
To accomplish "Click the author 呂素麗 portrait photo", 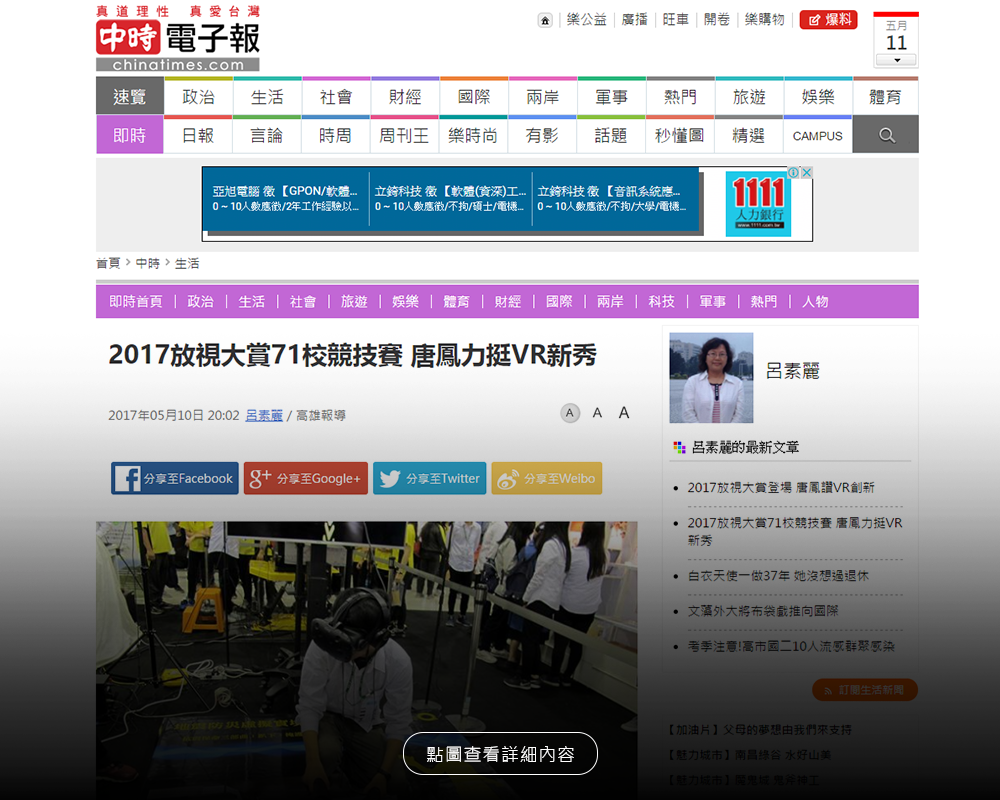I will 711,378.
